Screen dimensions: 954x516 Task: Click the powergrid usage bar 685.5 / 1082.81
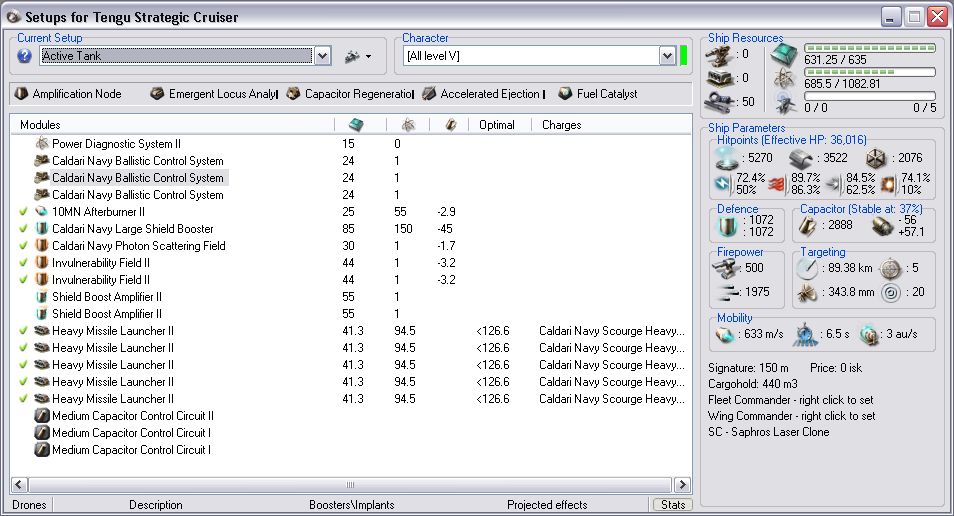pos(870,72)
